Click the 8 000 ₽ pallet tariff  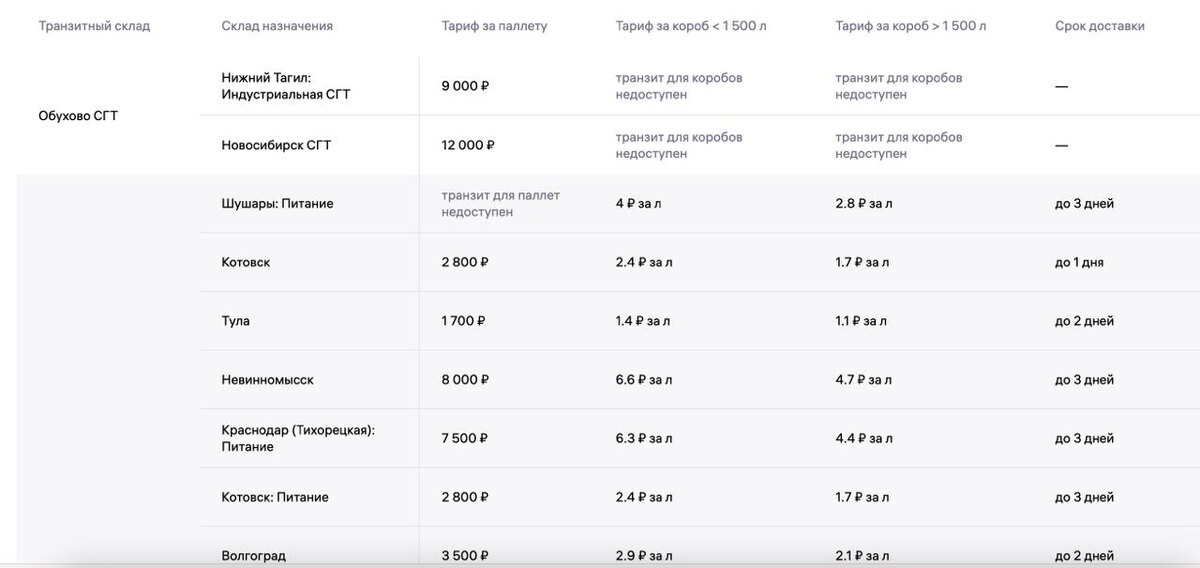[x=465, y=380]
